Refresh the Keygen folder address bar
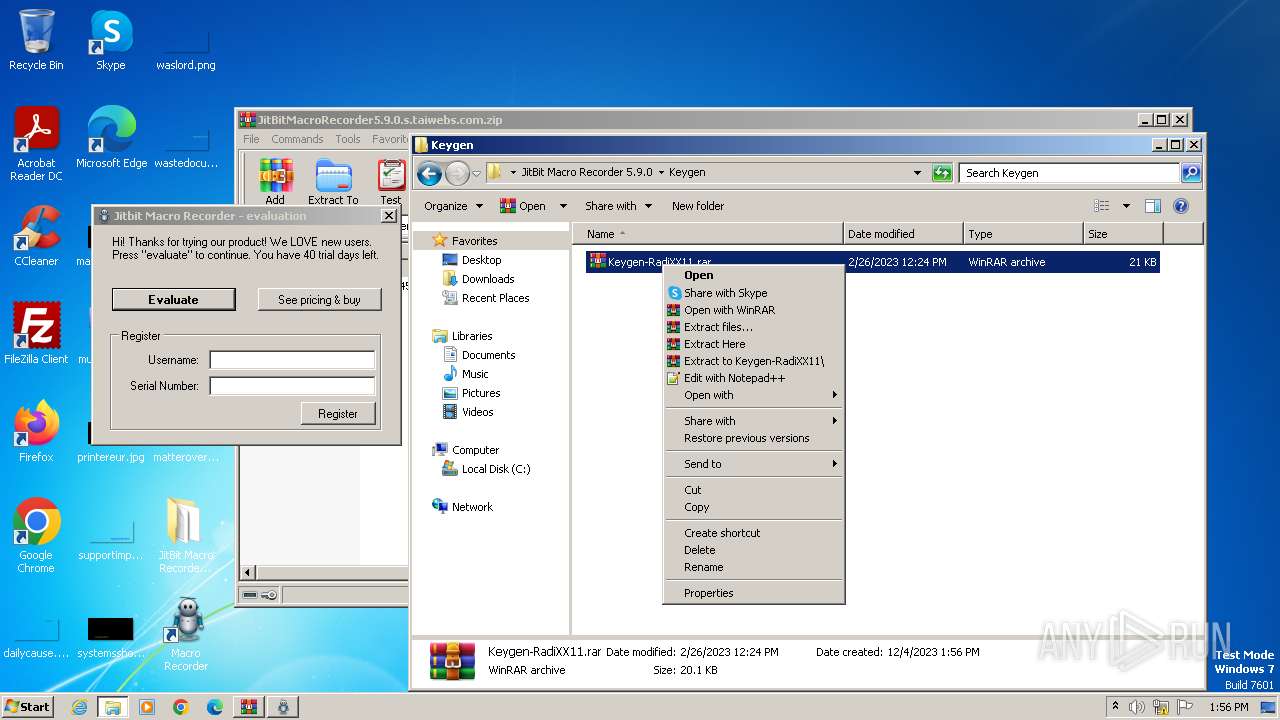Image resolution: width=1280 pixels, height=720 pixels. point(941,173)
